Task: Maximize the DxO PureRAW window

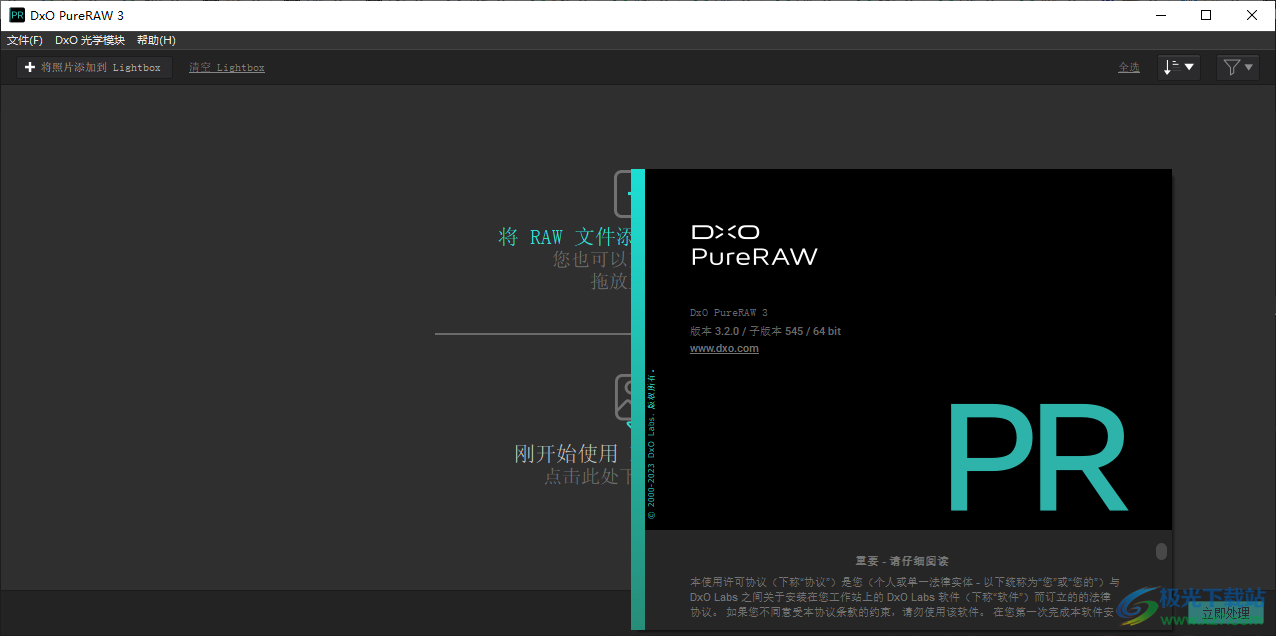Action: (x=1206, y=15)
